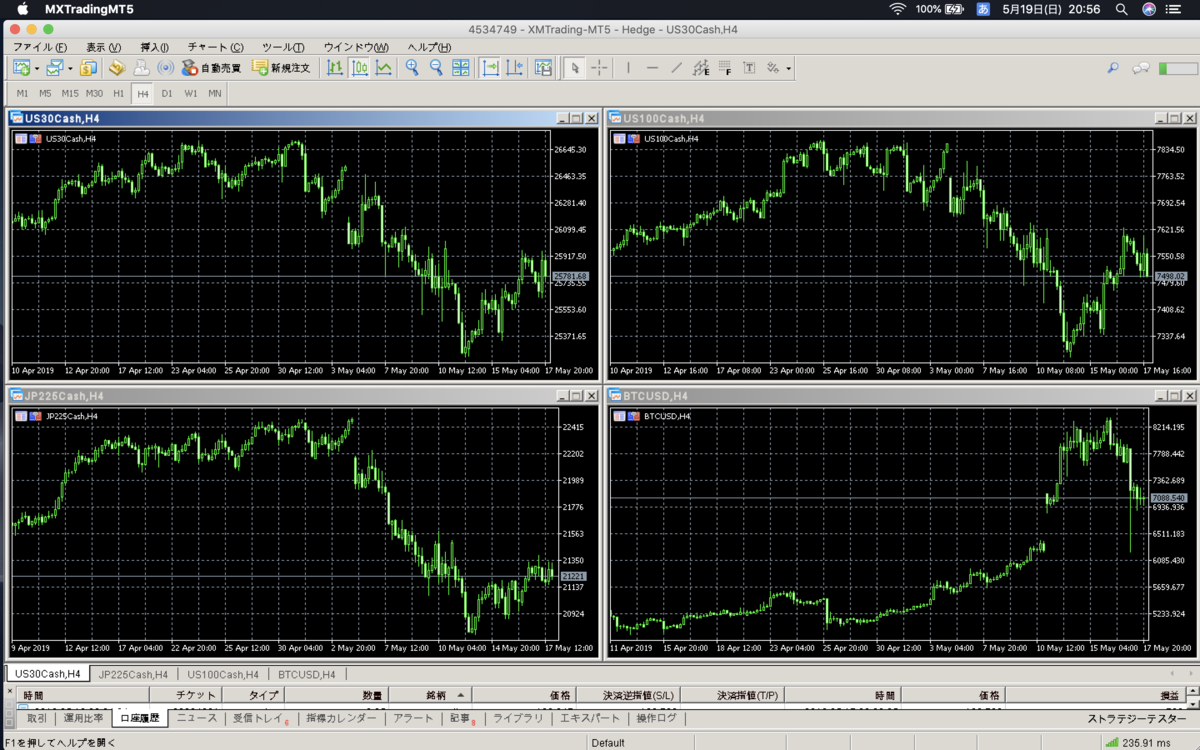This screenshot has height=750, width=1200.
Task: Open the indicators list icon
Action: 543,68
